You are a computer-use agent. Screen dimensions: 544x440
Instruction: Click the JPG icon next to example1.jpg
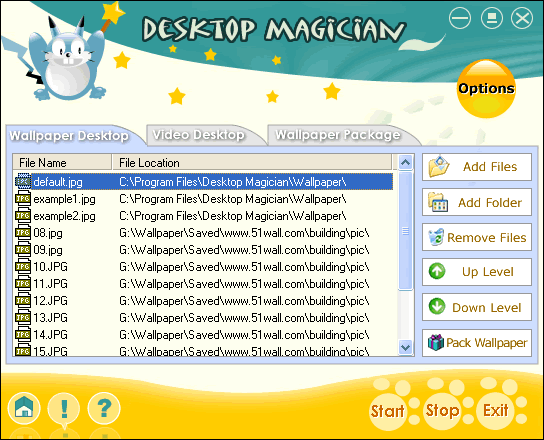(x=23, y=199)
